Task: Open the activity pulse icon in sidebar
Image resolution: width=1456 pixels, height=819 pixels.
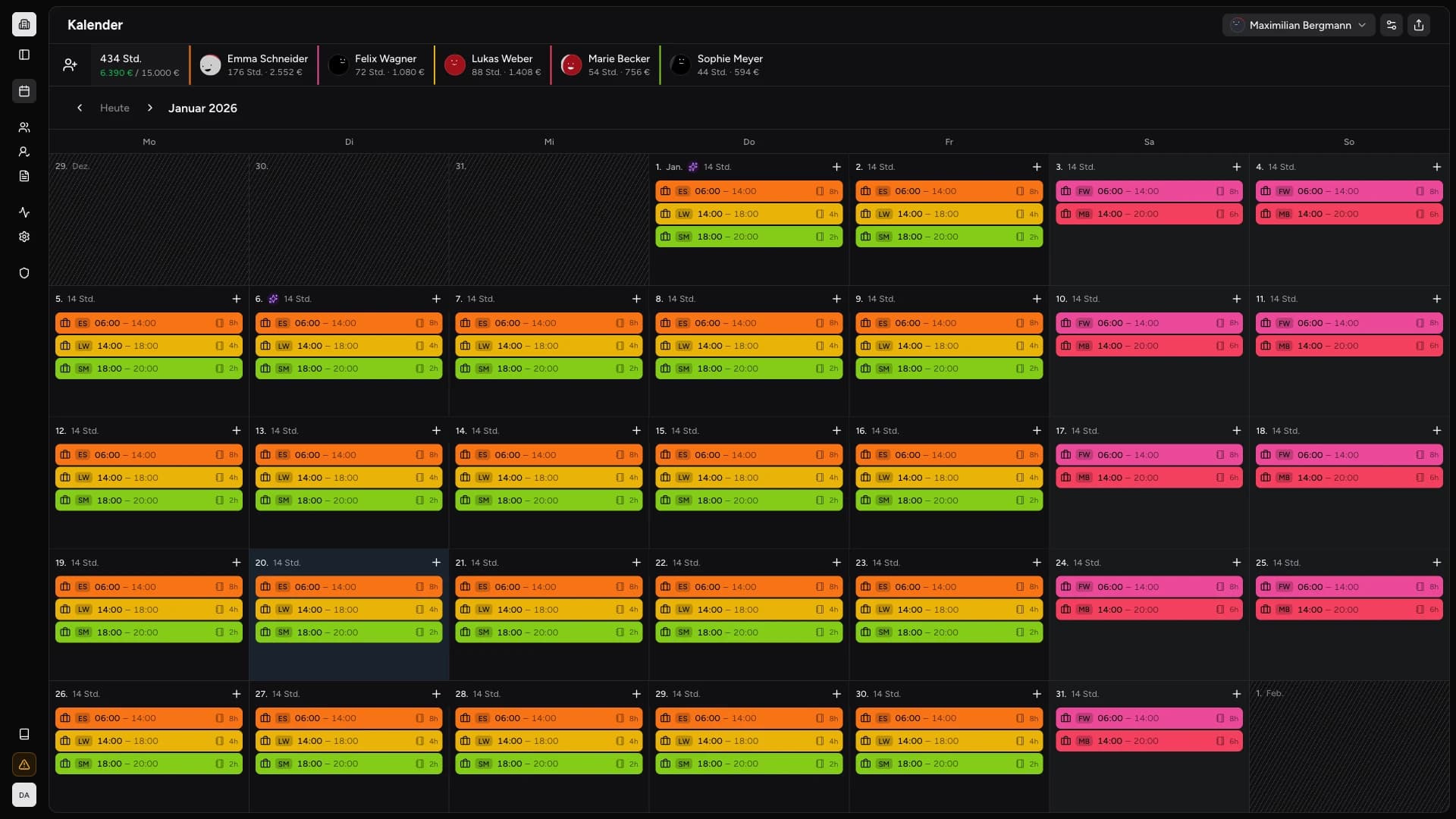Action: click(24, 212)
